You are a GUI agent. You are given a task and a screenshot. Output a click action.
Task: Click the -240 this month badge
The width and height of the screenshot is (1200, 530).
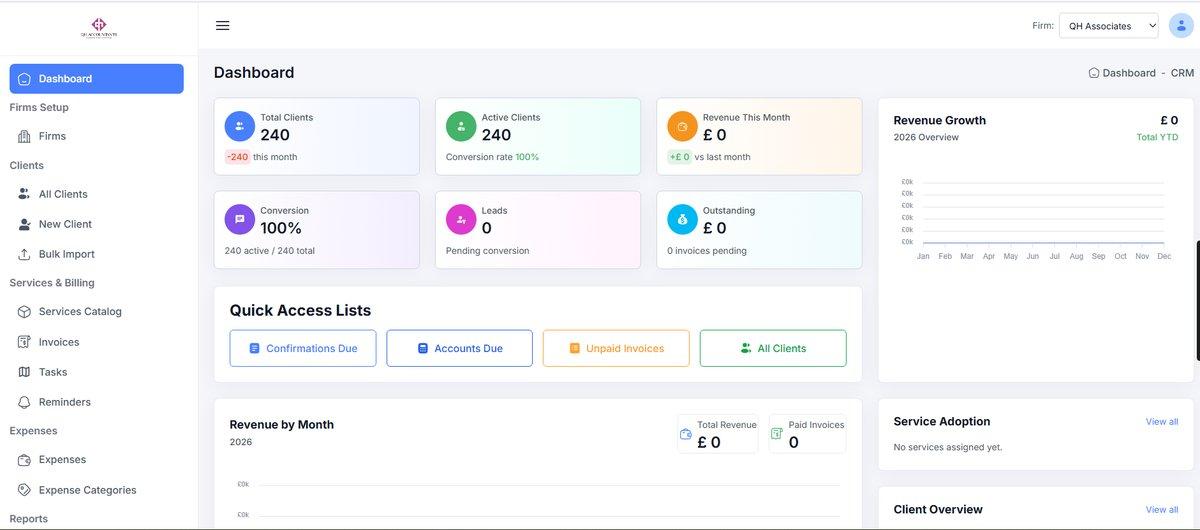pyautogui.click(x=237, y=157)
